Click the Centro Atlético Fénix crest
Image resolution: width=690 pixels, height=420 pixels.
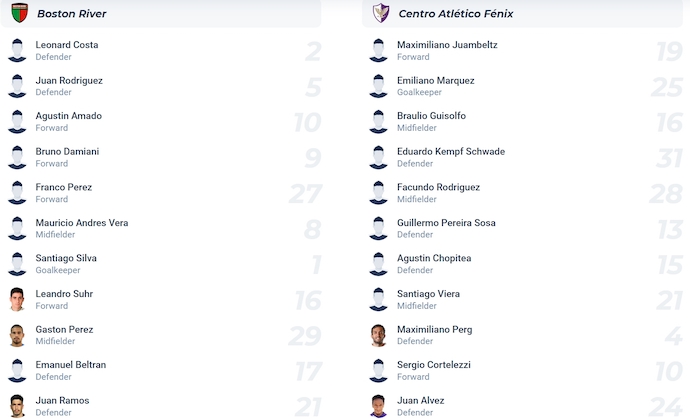click(x=381, y=13)
